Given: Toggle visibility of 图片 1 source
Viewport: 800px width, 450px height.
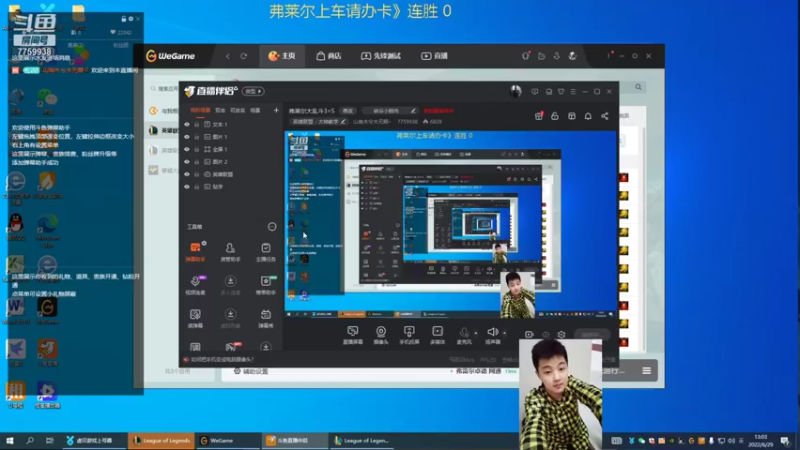Looking at the screenshot, I should [187, 137].
